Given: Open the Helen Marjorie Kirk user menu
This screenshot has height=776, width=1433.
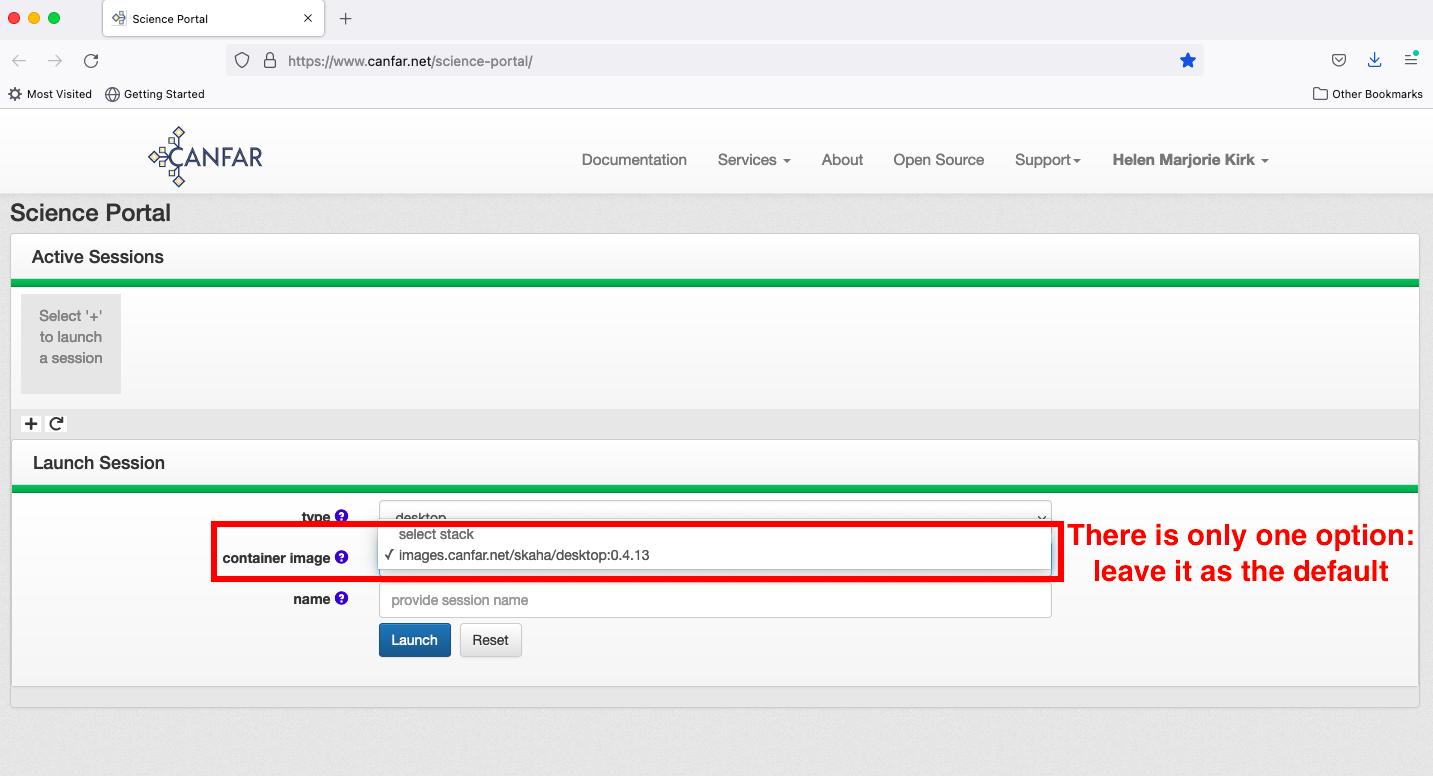Looking at the screenshot, I should (x=1190, y=160).
